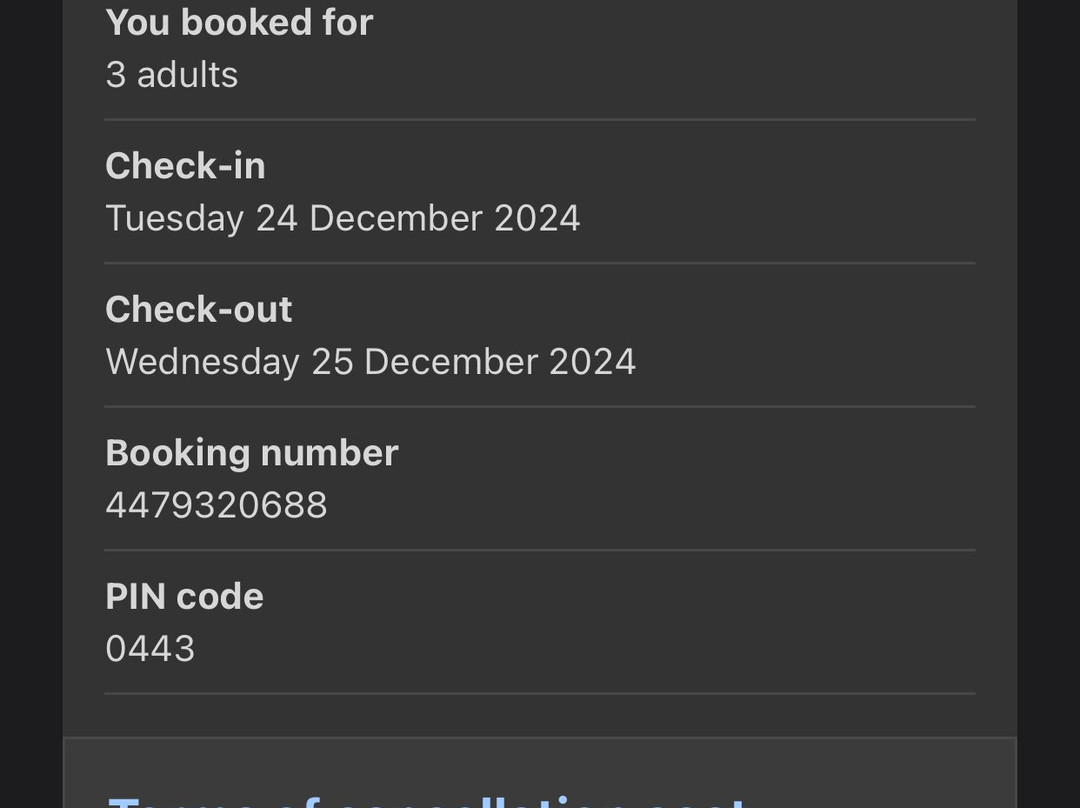Tap the booking number 4479320688
Viewport: 1080px width, 808px height.
[x=216, y=505]
